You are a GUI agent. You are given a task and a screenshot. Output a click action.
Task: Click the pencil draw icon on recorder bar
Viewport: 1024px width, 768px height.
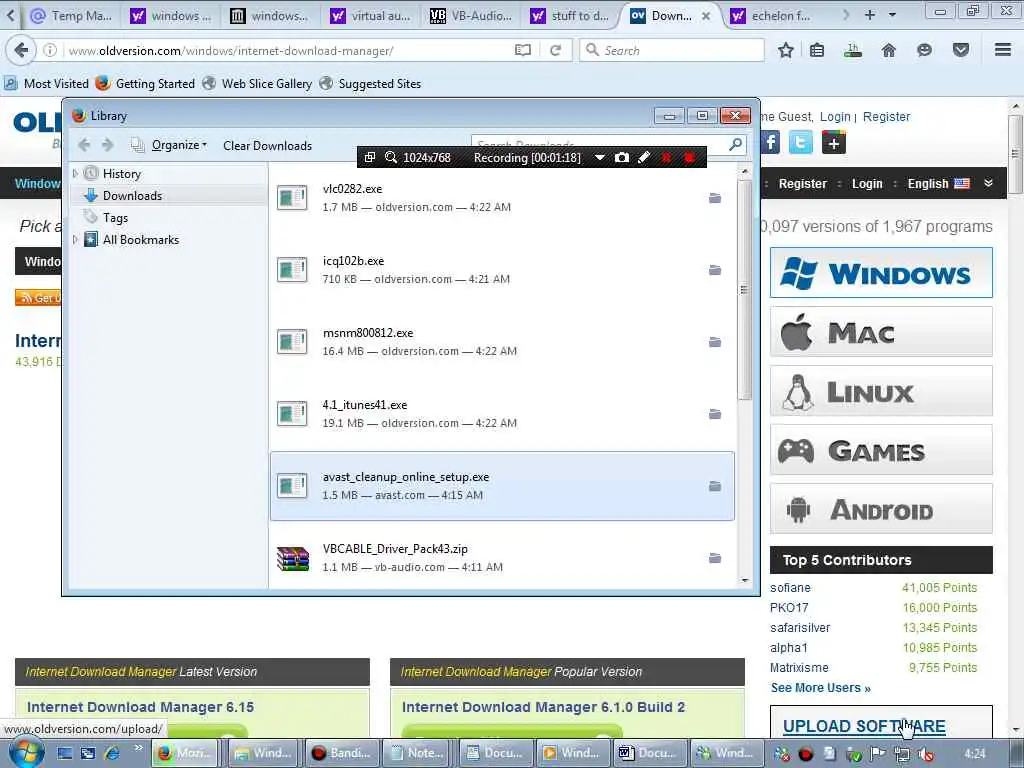tap(644, 157)
